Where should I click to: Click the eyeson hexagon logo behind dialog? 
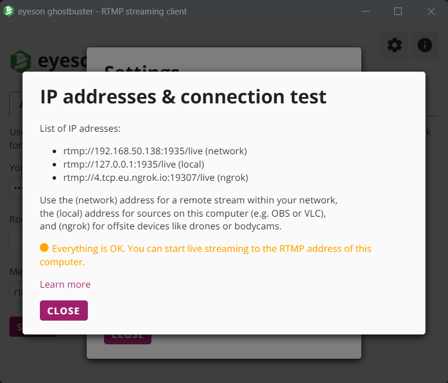pos(21,61)
